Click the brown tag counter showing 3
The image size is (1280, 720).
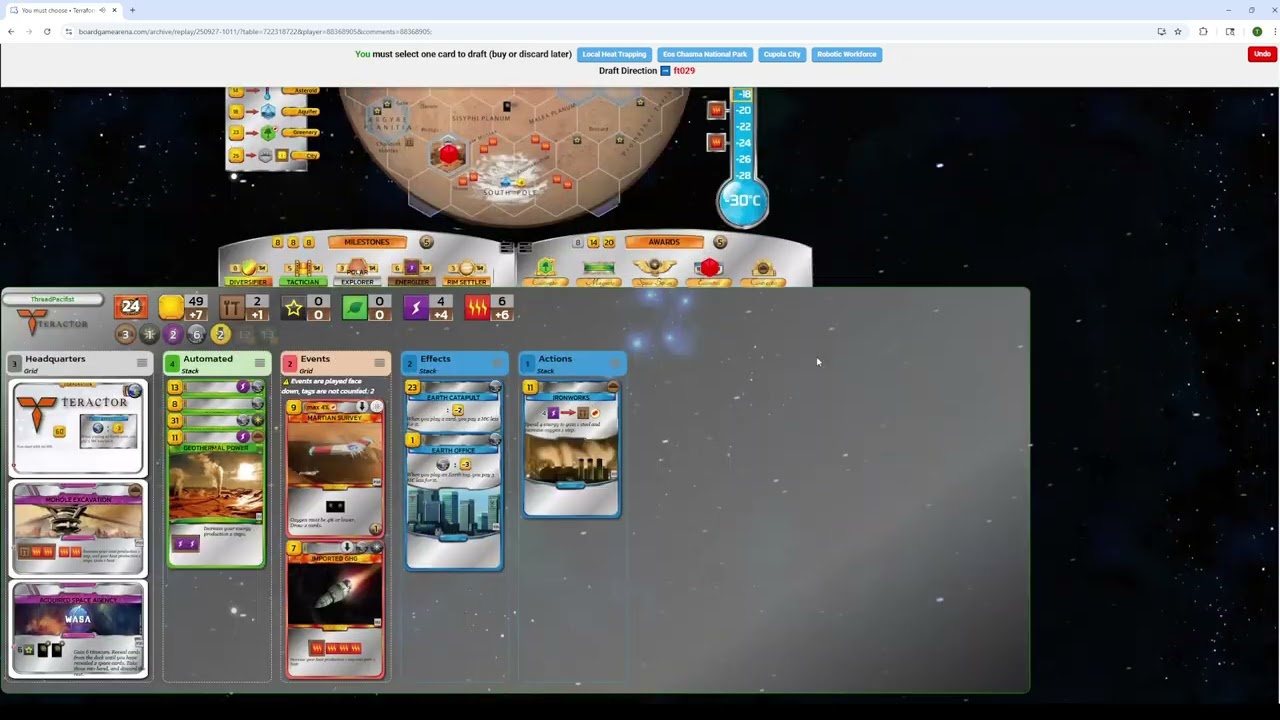pos(125,335)
